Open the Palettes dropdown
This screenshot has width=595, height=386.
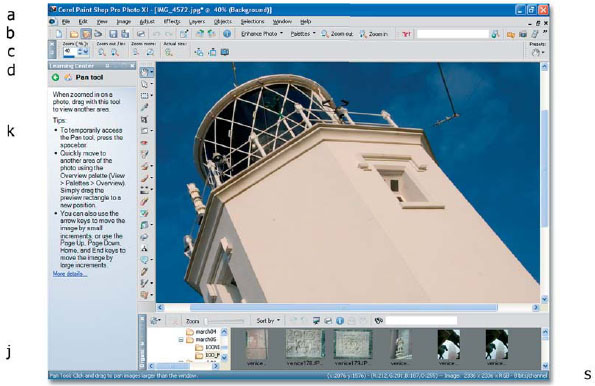(303, 34)
